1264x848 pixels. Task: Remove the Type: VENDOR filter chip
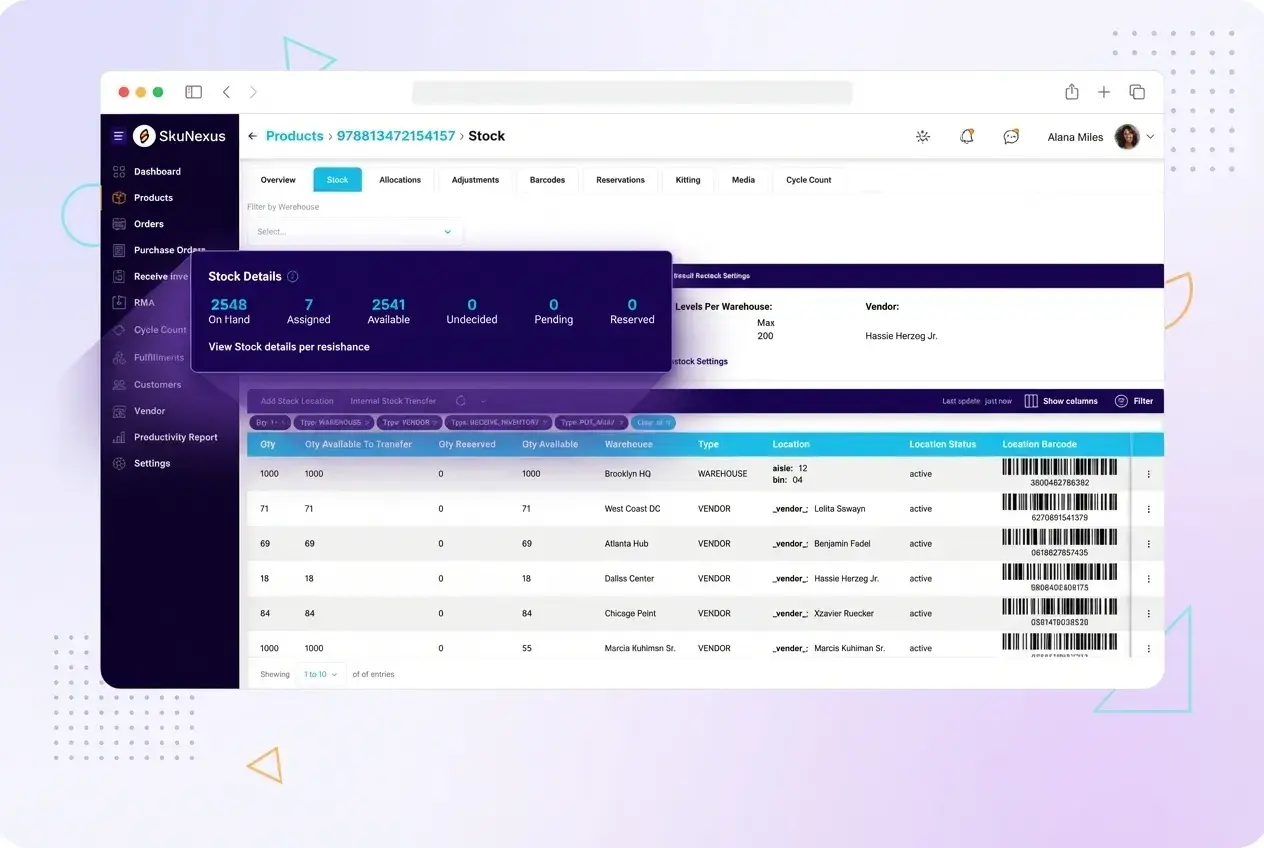434,422
